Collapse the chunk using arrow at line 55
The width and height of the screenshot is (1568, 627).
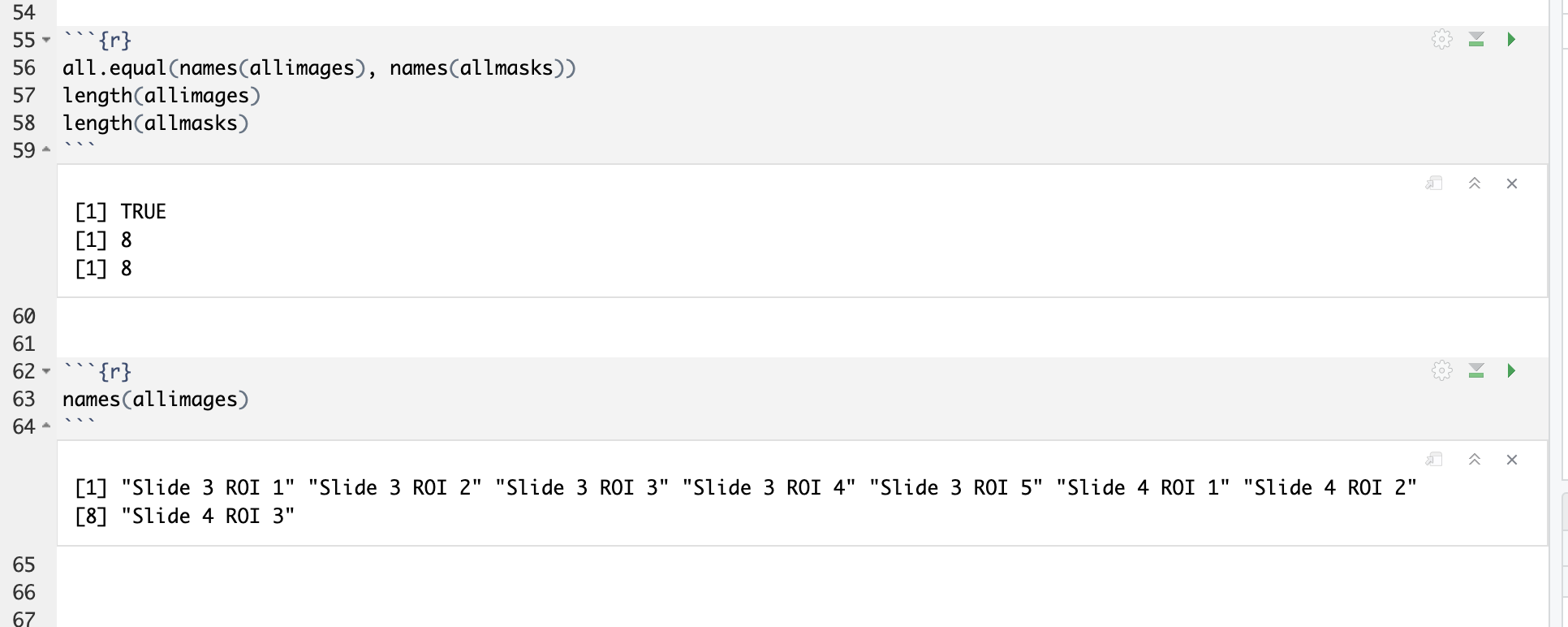point(45,41)
